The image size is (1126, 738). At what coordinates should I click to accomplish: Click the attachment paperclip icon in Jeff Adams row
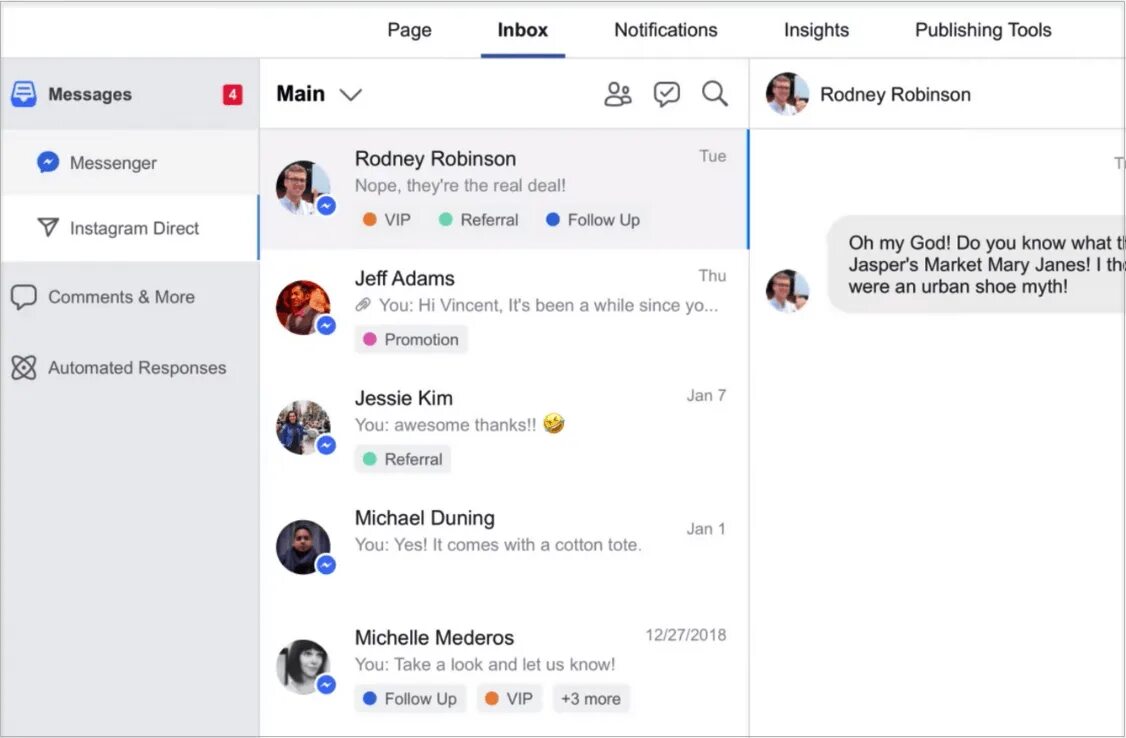pyautogui.click(x=363, y=305)
